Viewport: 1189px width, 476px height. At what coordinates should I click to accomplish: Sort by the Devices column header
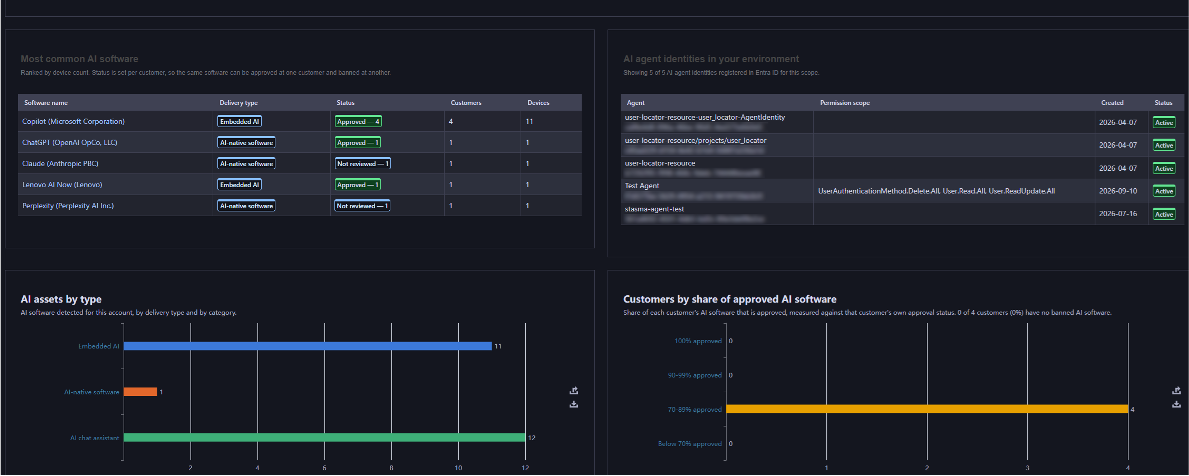click(538, 102)
